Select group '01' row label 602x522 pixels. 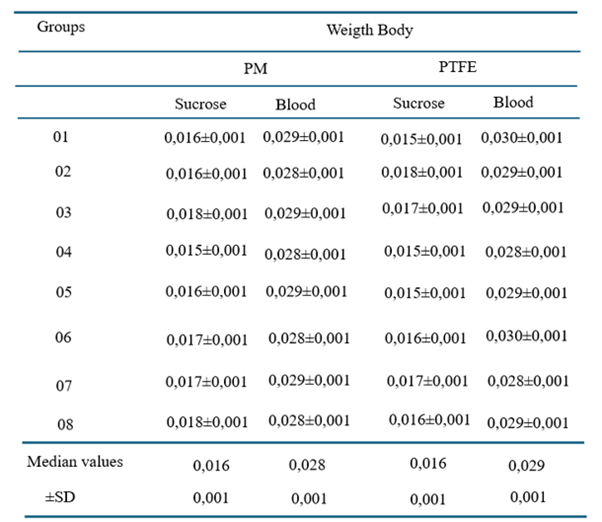tap(61, 136)
